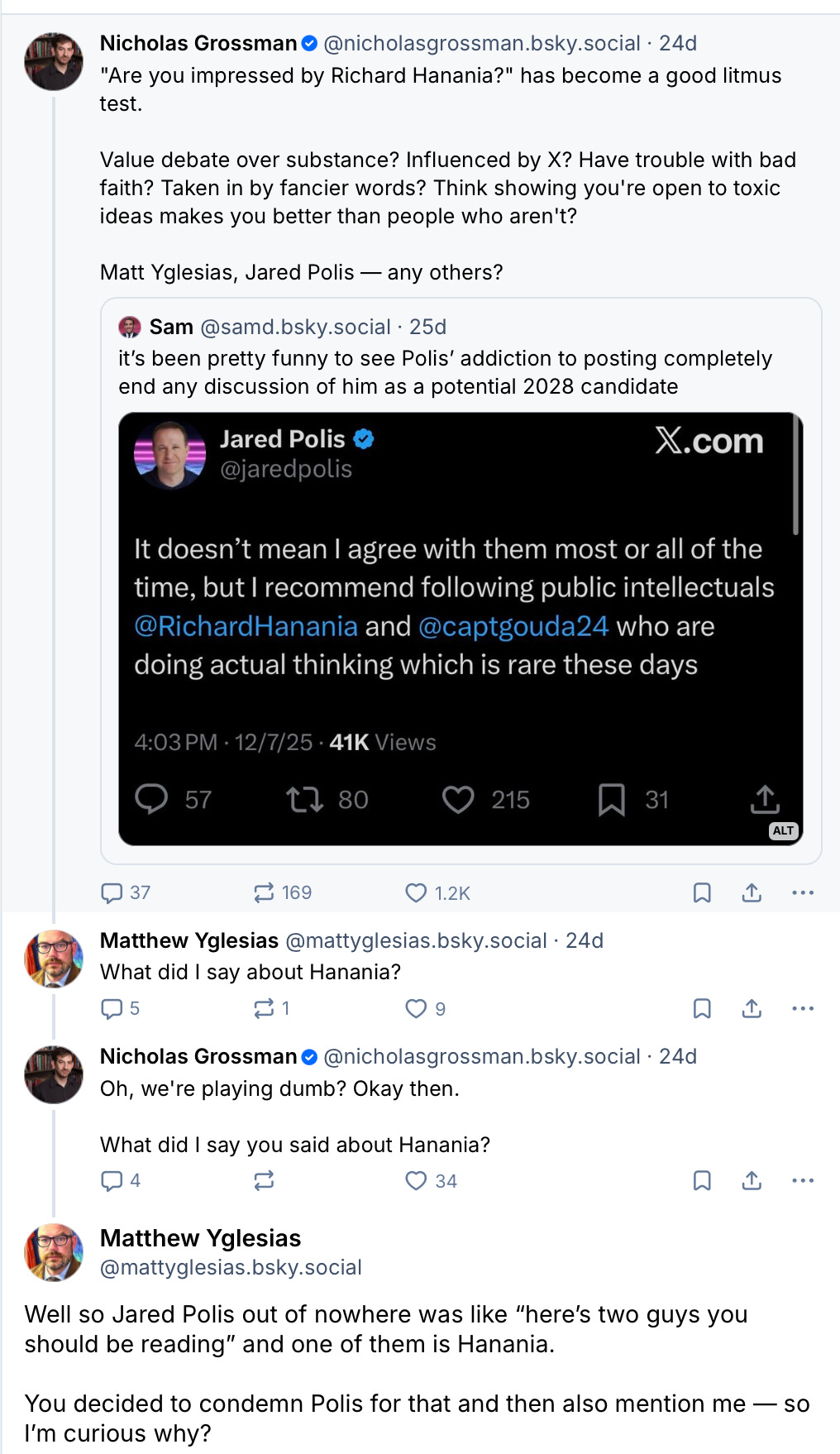This screenshot has height=1454, width=840.
Task: Open Matthew Yglesias avatar on main post
Action: (54, 1252)
